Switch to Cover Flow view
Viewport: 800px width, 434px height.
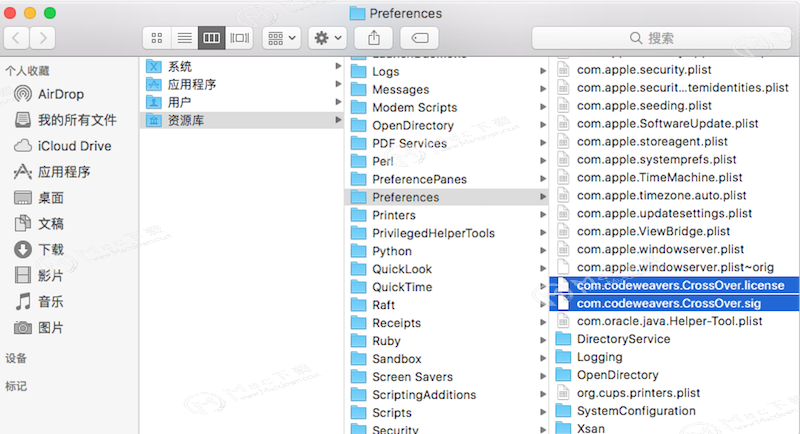[x=239, y=38]
